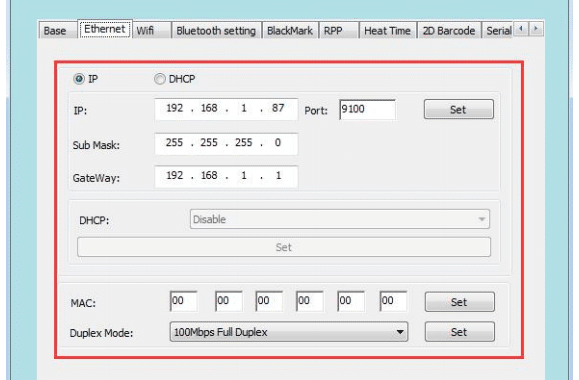
Task: Switch to the BlackMark tab
Action: click(290, 31)
